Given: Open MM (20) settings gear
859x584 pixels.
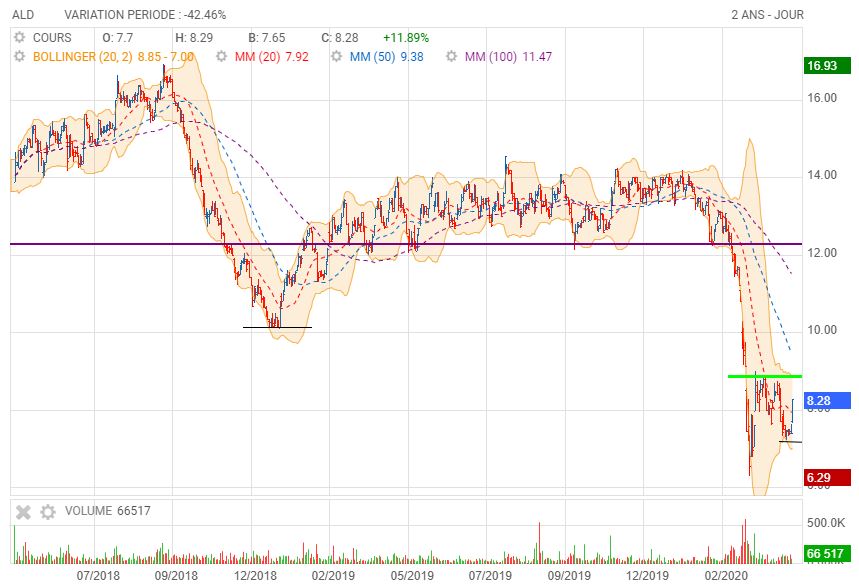Looking at the screenshot, I should [x=221, y=56].
